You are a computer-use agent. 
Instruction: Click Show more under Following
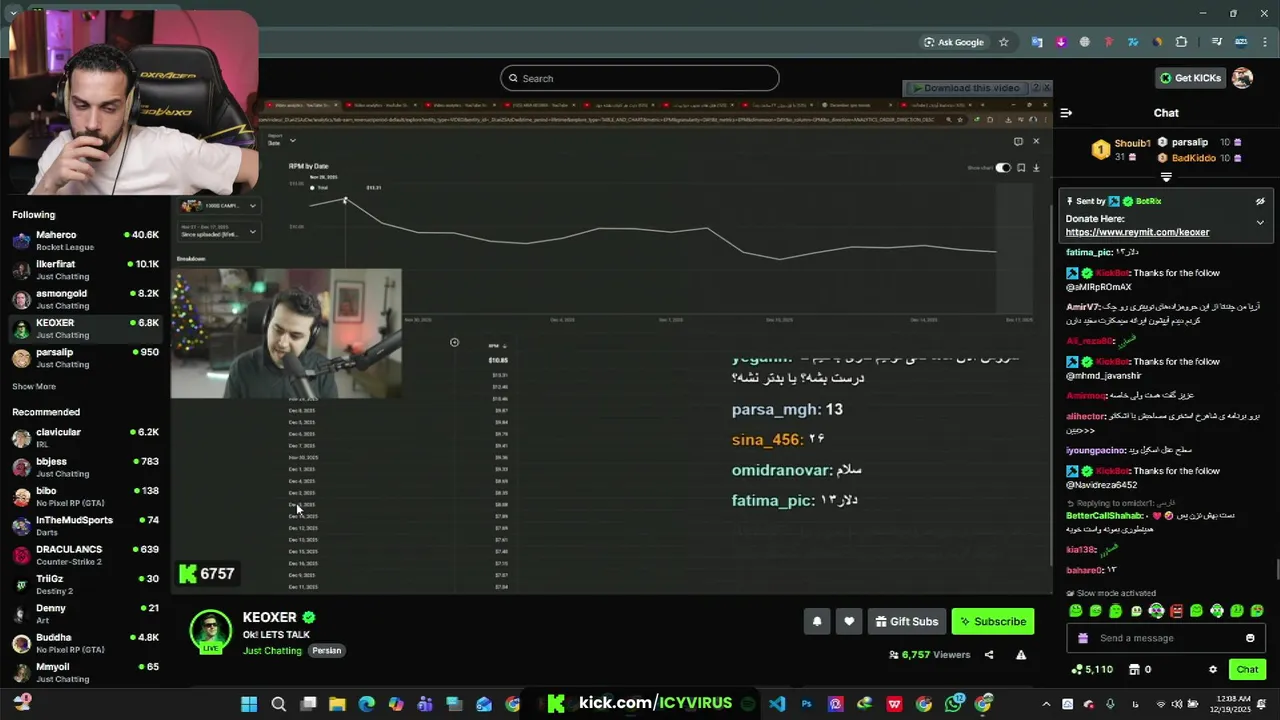pos(34,386)
